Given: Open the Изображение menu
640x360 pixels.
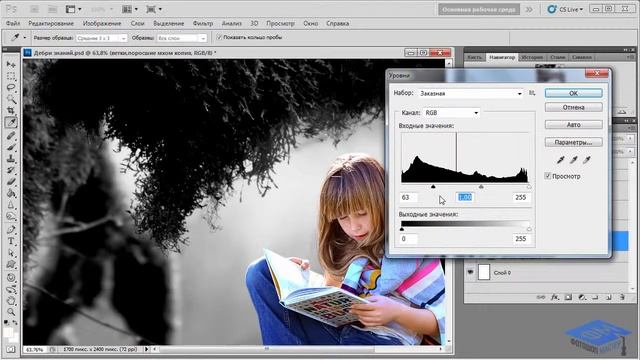Looking at the screenshot, I should [102, 23].
